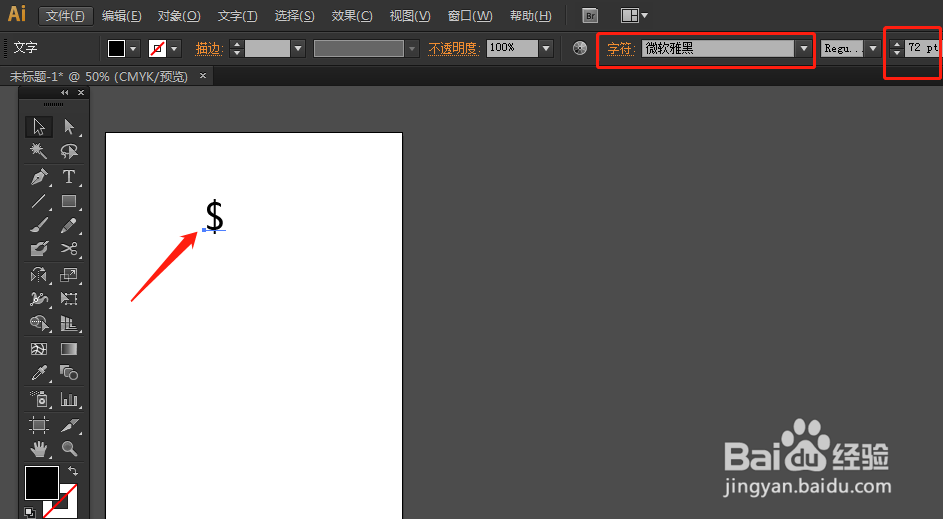Viewport: 943px width, 519px height.
Task: Select the Magic Wand tool
Action: pyautogui.click(x=38, y=150)
